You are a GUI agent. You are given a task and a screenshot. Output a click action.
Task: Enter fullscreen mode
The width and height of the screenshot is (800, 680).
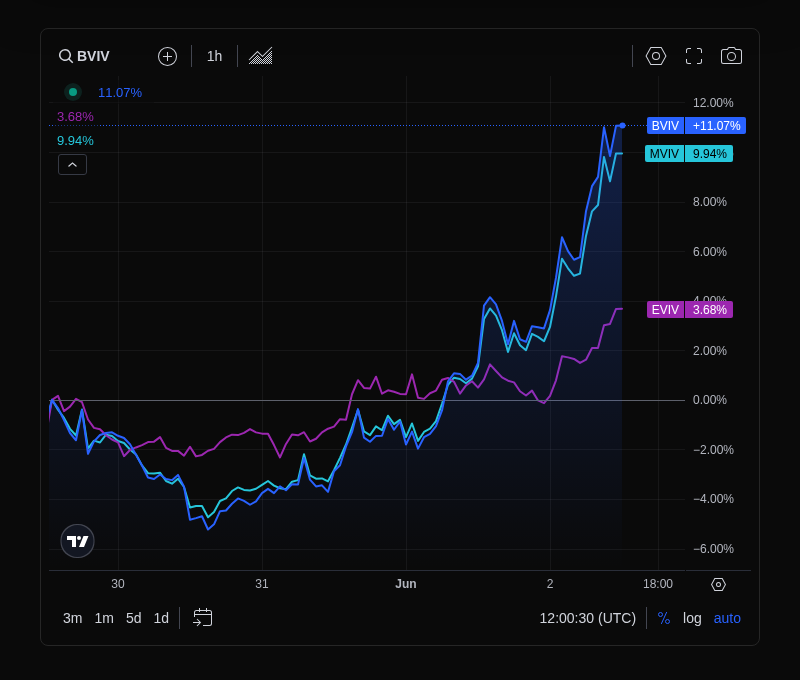click(694, 56)
